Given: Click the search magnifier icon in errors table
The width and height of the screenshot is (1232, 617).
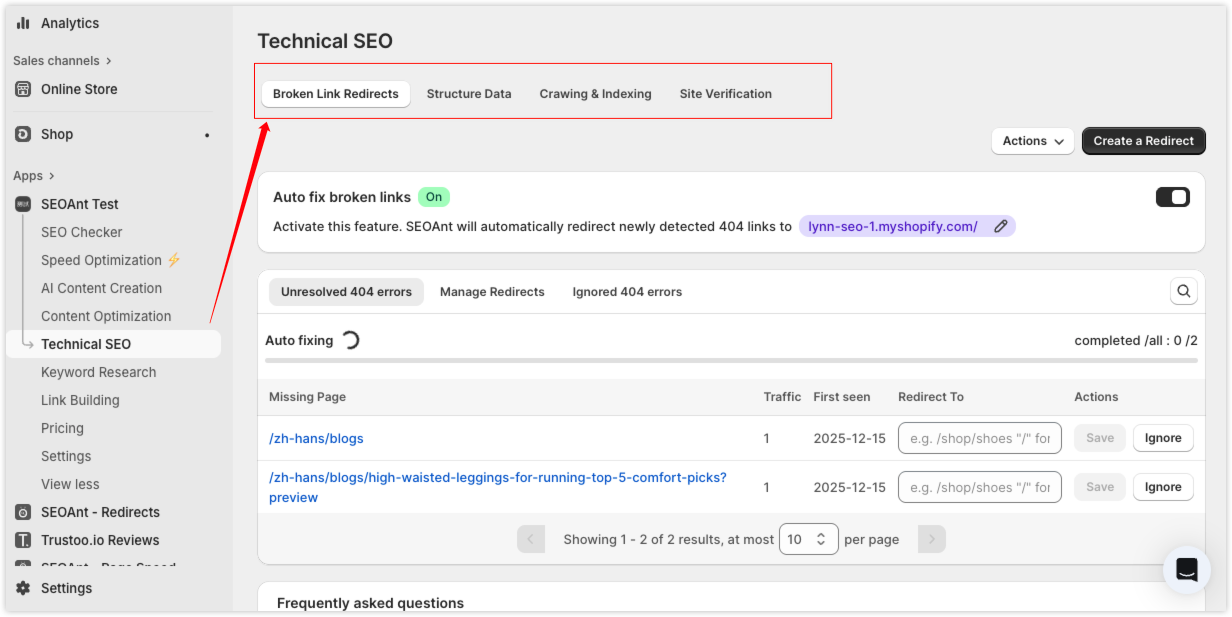Looking at the screenshot, I should click(1183, 291).
